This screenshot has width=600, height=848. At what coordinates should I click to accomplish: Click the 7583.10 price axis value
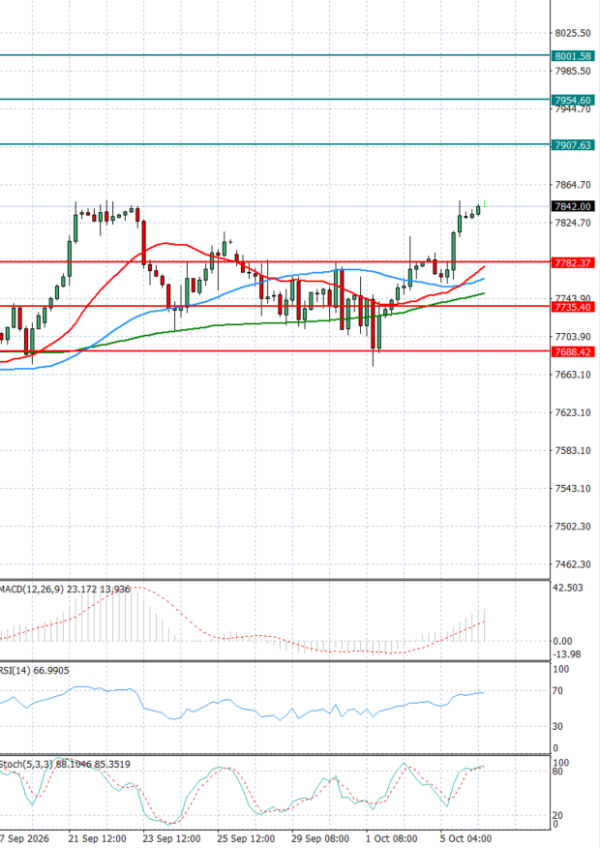573,450
